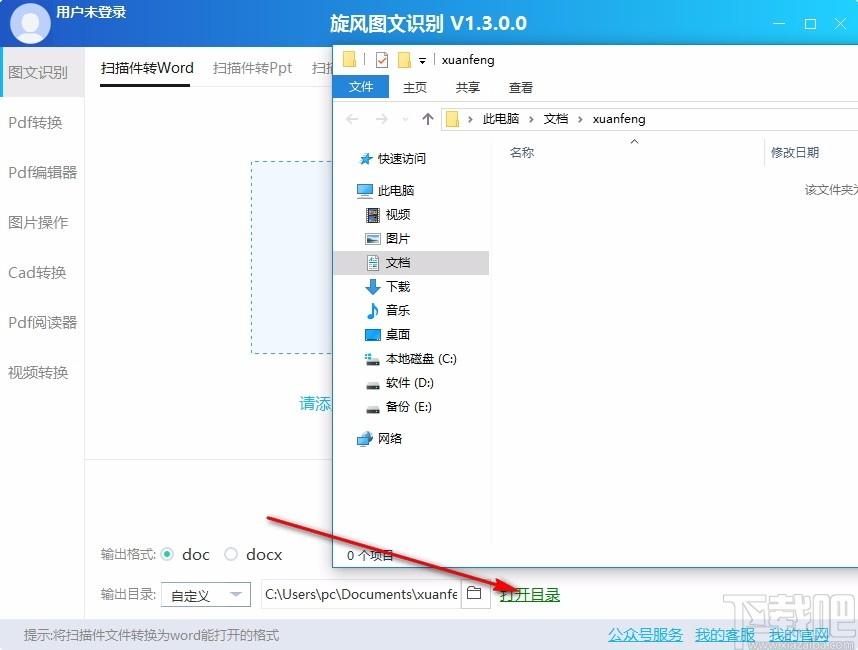Open the 自定义 output directory dropdown
This screenshot has height=650, width=858.
pos(206,595)
